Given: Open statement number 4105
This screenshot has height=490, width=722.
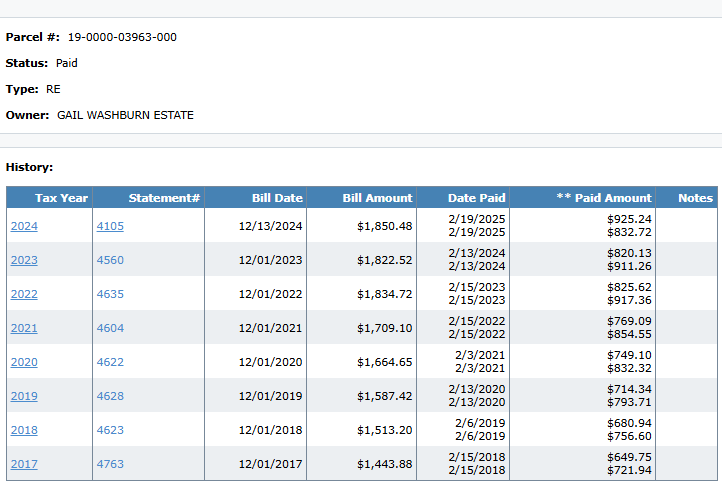Looking at the screenshot, I should coord(110,226).
